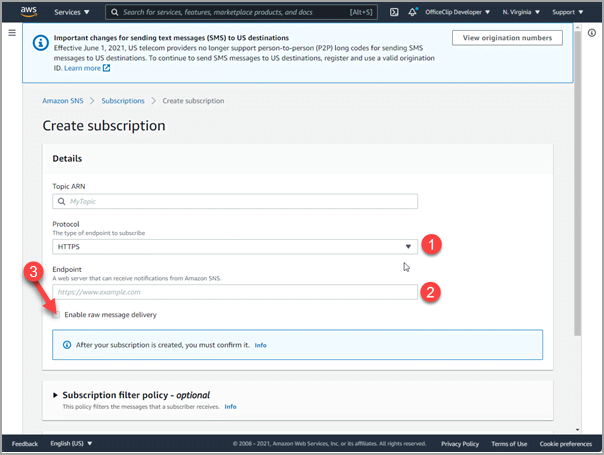Viewport: 604px width, 455px height.
Task: Click the Topic ARN search field
Action: tap(235, 201)
